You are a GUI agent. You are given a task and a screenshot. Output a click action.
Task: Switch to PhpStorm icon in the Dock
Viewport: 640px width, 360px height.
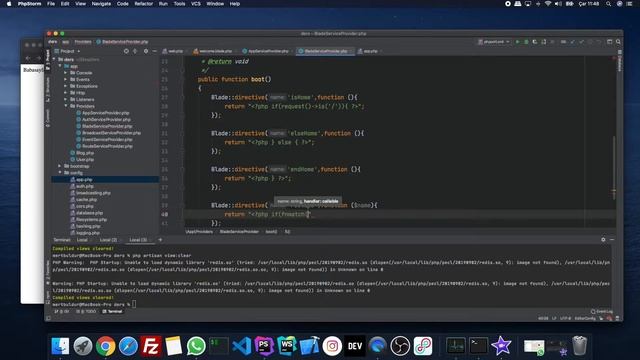tap(264, 346)
